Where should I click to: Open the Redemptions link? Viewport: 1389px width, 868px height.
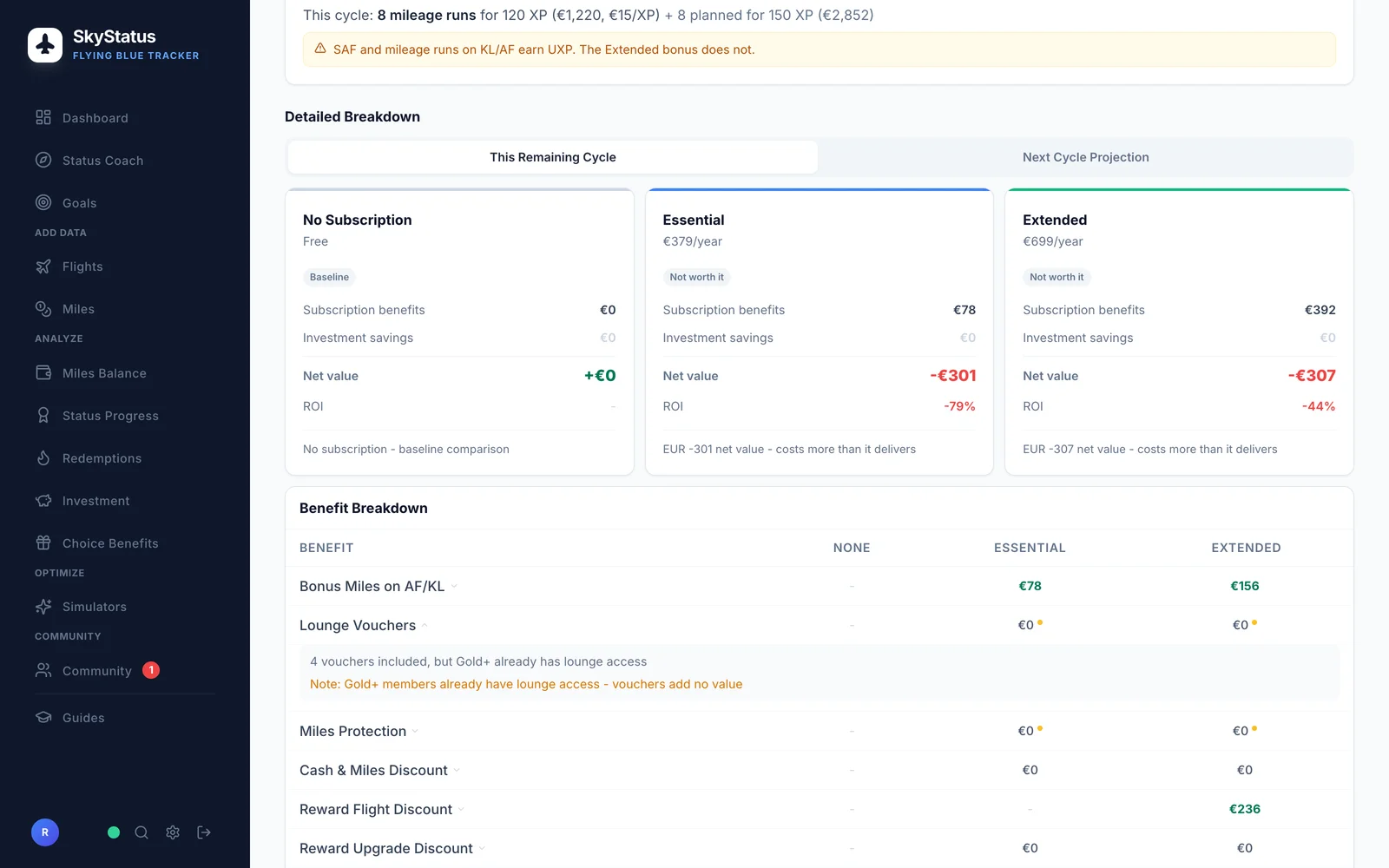point(125,458)
